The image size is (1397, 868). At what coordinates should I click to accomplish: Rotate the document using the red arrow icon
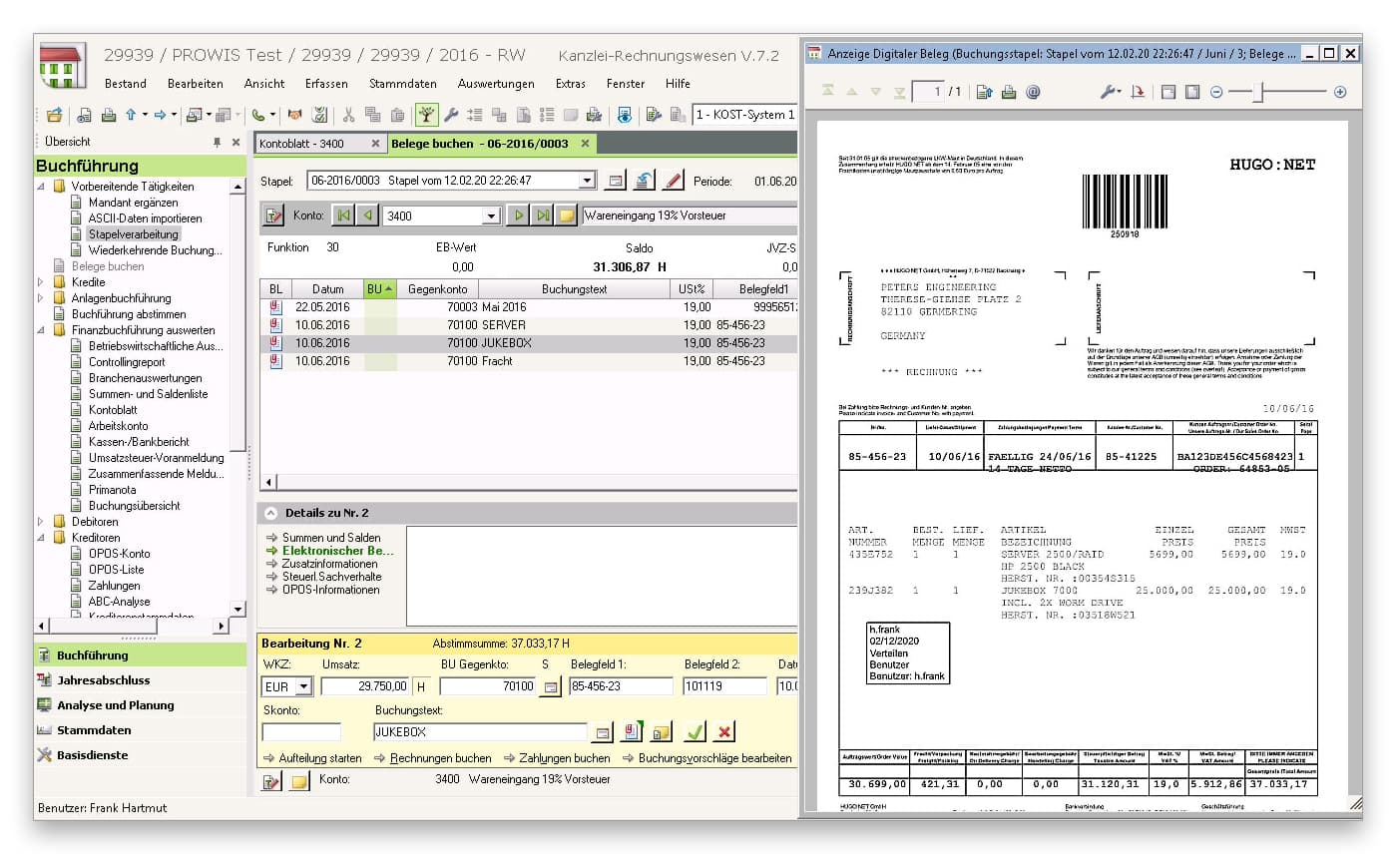click(x=1139, y=90)
